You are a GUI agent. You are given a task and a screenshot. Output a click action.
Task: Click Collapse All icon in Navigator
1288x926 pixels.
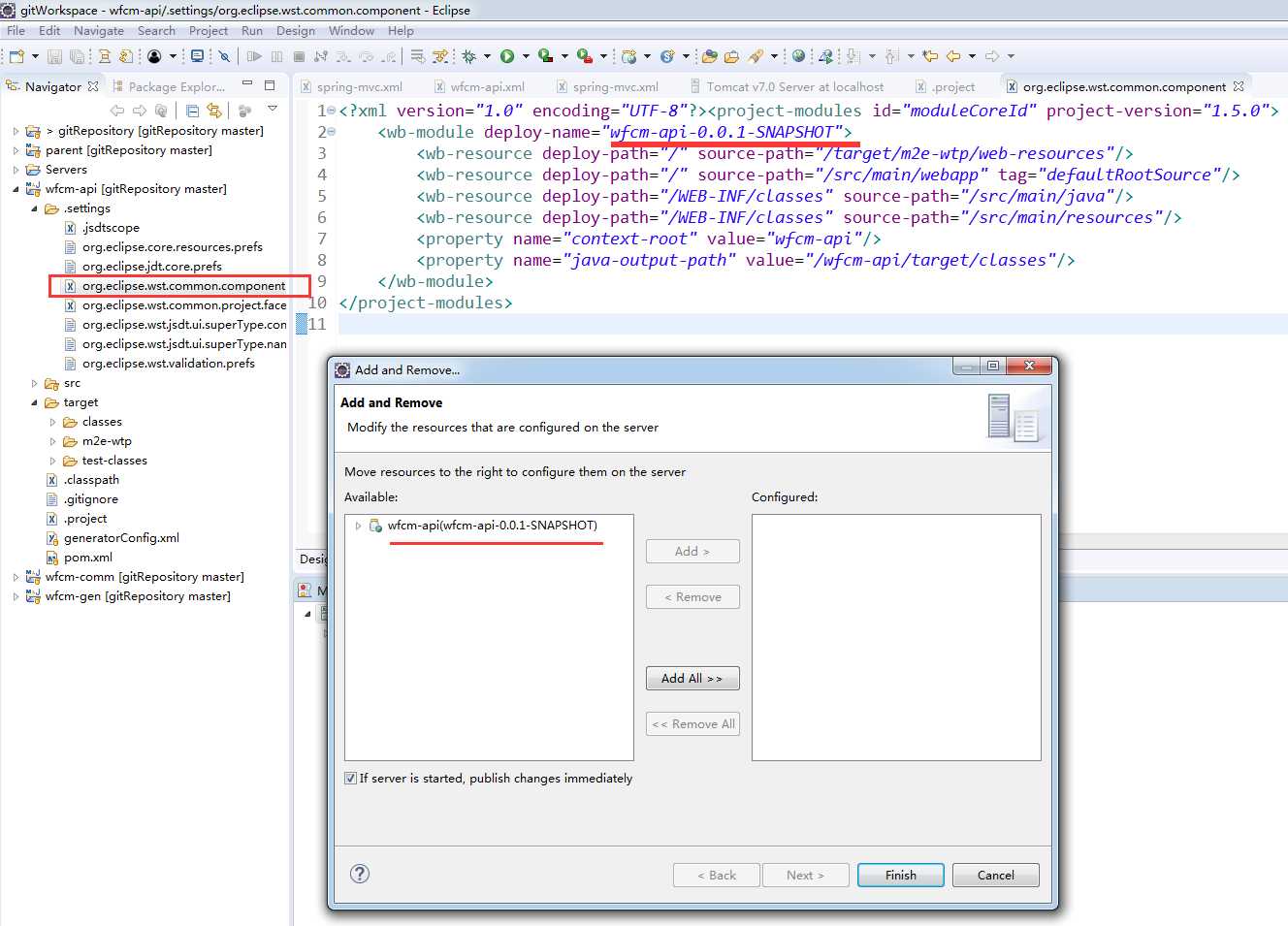(x=192, y=111)
